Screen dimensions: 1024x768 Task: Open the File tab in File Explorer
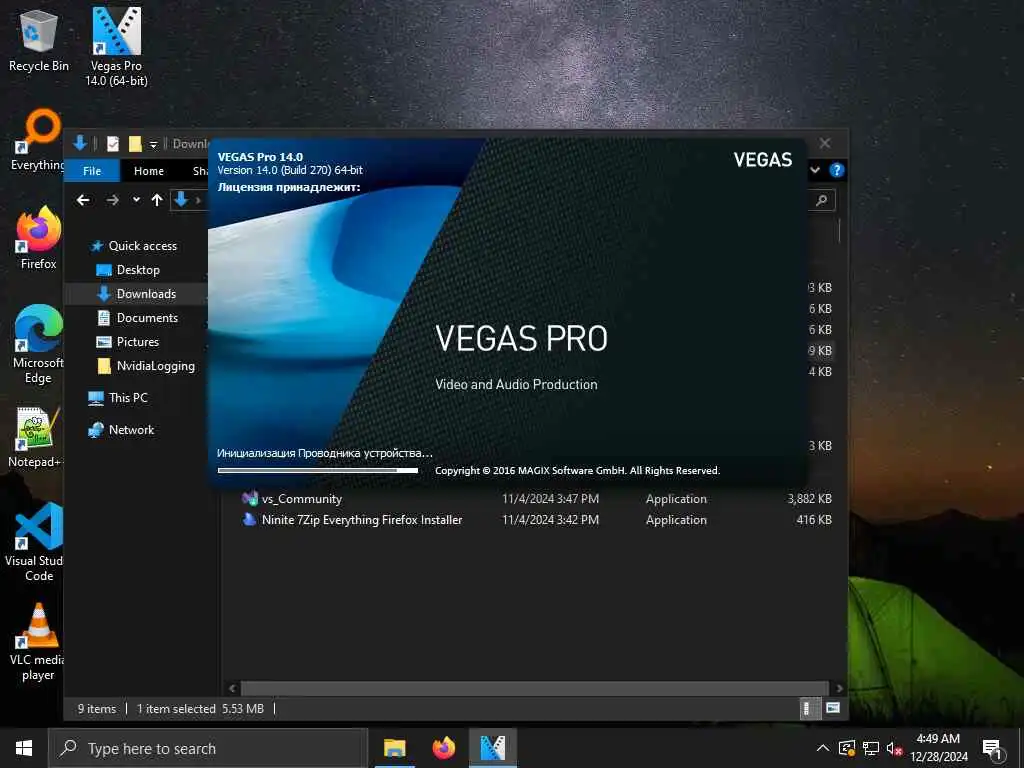92,171
